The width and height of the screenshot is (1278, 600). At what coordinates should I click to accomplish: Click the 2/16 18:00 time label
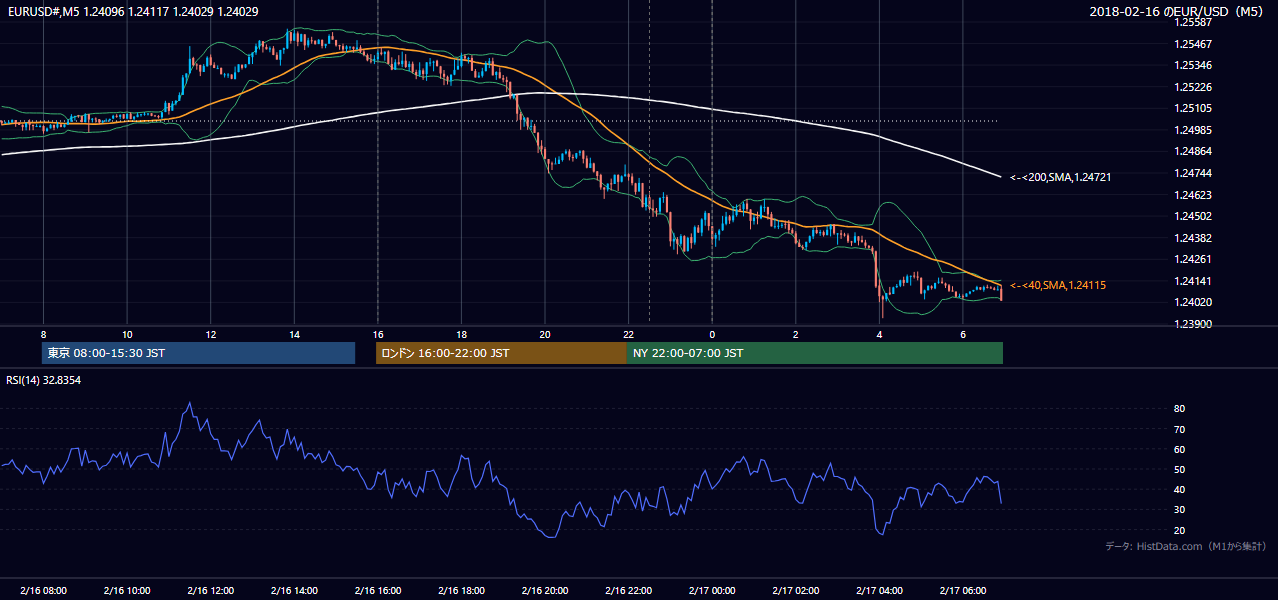tap(461, 591)
